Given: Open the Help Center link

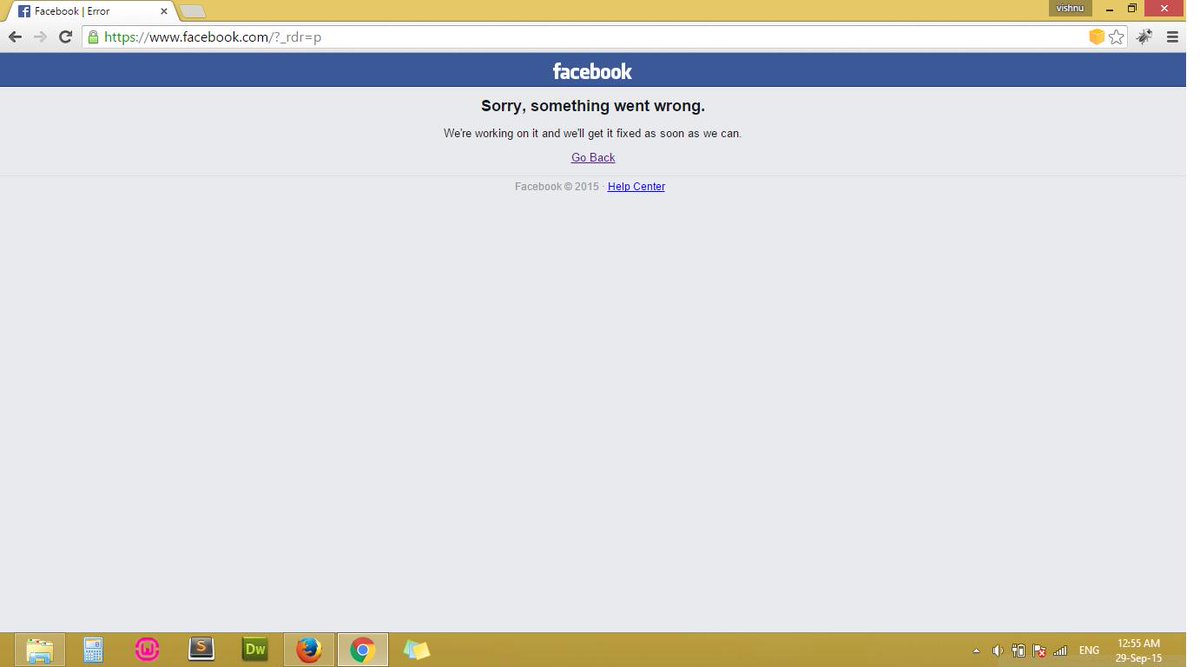Looking at the screenshot, I should click(636, 187).
